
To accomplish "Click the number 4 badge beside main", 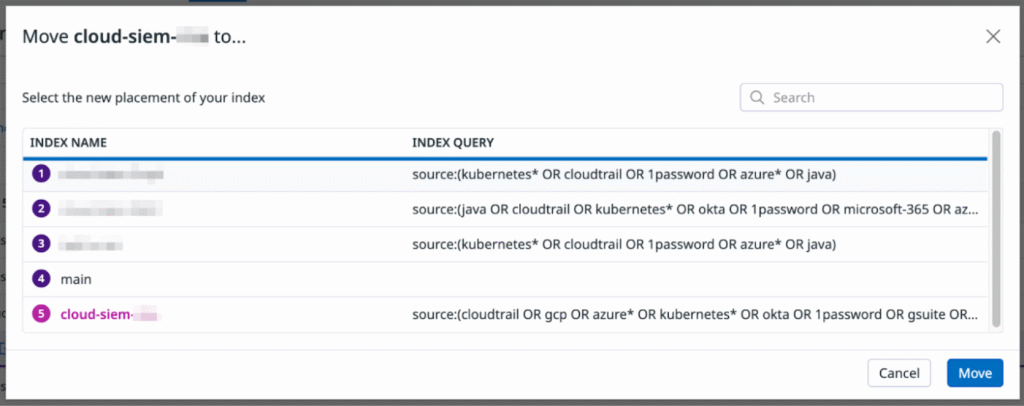I will click(41, 279).
